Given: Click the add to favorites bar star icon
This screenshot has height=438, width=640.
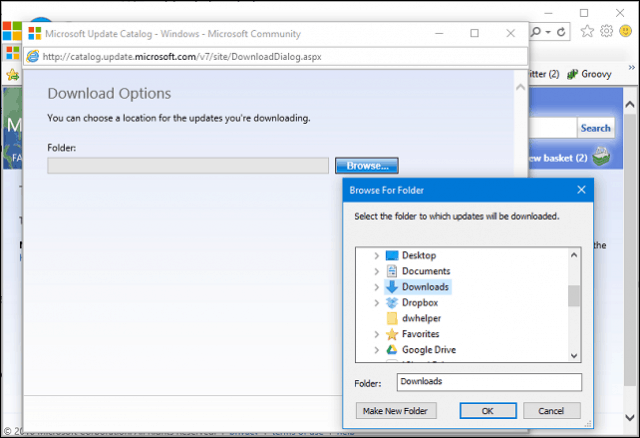Looking at the screenshot, I should click(x=13, y=74).
